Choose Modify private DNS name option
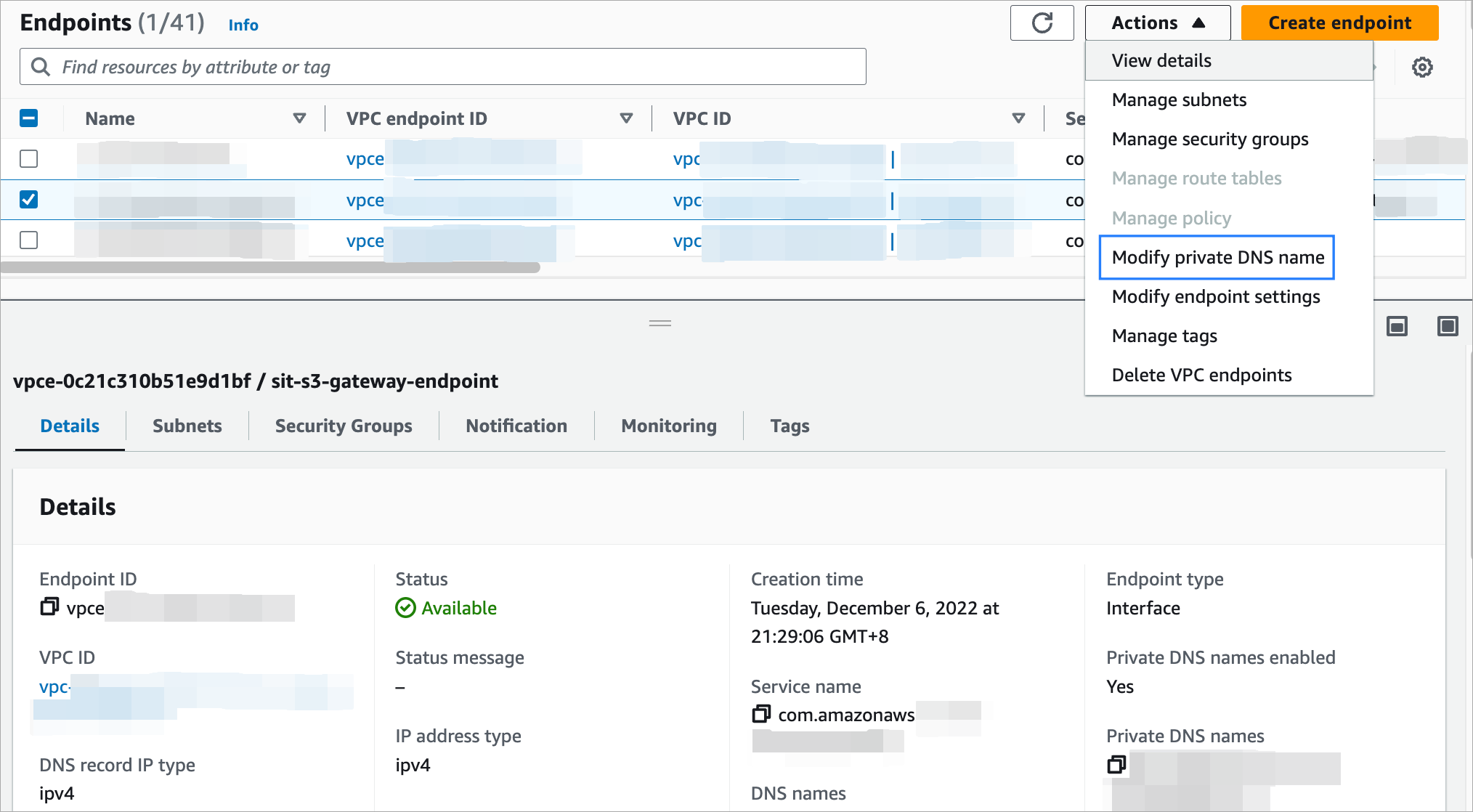The width and height of the screenshot is (1473, 812). (x=1217, y=257)
